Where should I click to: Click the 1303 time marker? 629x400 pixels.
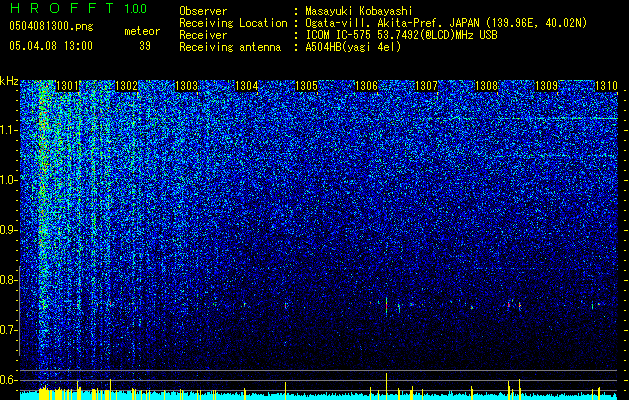[x=187, y=86]
